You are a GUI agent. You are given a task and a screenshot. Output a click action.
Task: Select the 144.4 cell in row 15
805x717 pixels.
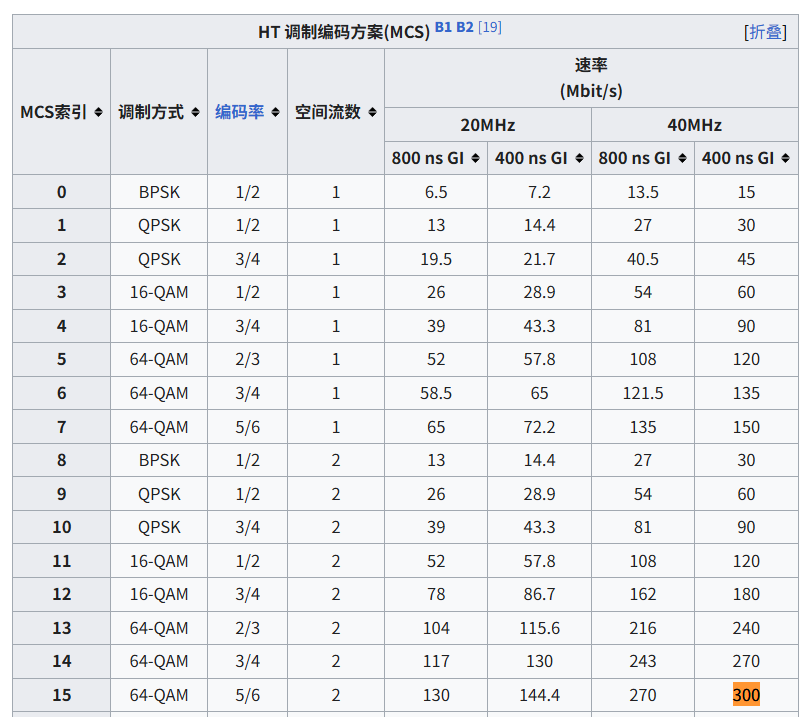tap(540, 695)
